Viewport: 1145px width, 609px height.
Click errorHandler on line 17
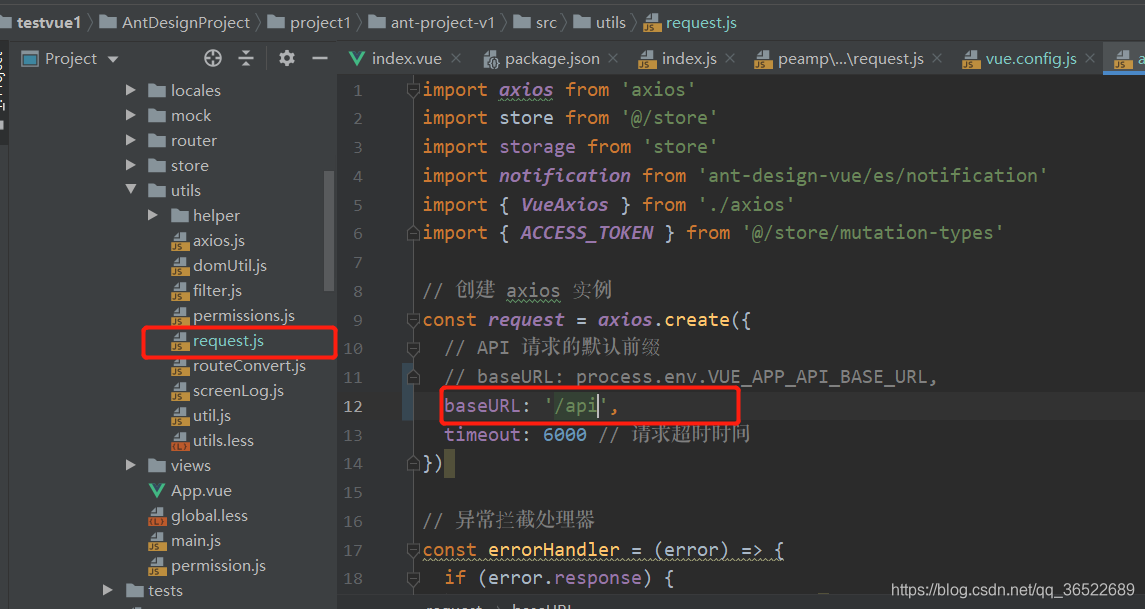click(x=554, y=550)
